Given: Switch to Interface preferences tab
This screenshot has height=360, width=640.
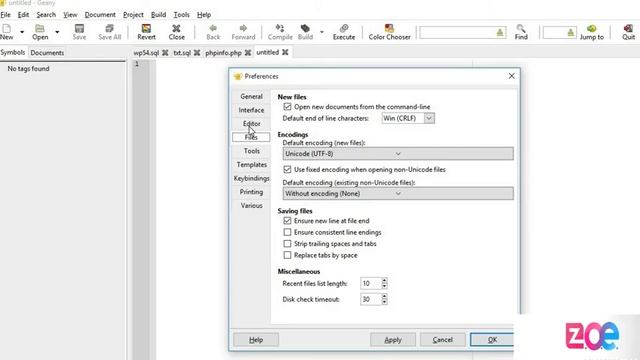Looking at the screenshot, I should [251, 110].
